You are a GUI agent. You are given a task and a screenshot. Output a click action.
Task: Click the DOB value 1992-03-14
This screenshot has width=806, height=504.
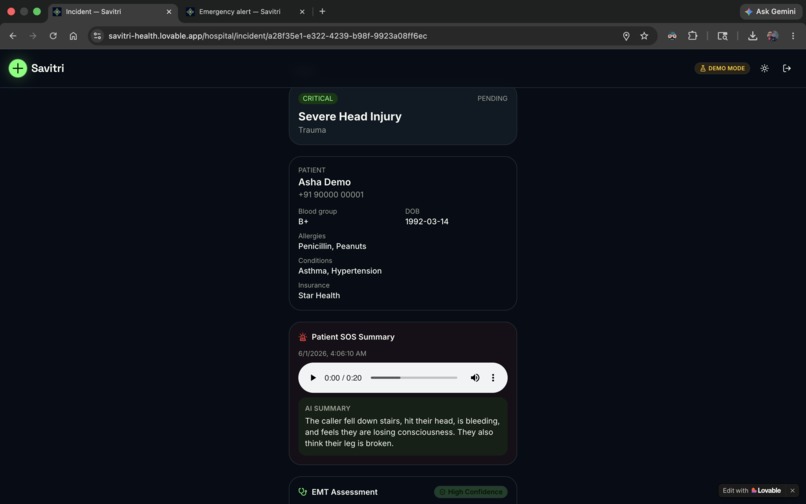click(x=427, y=222)
